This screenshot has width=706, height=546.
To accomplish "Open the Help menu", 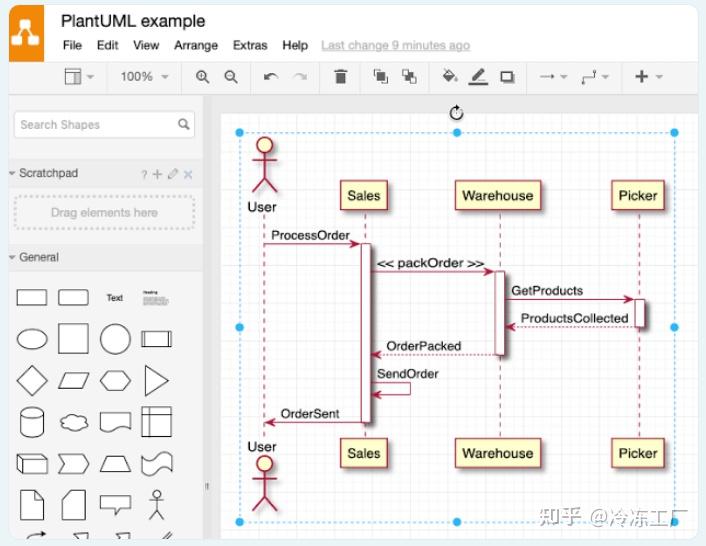I will [x=295, y=45].
